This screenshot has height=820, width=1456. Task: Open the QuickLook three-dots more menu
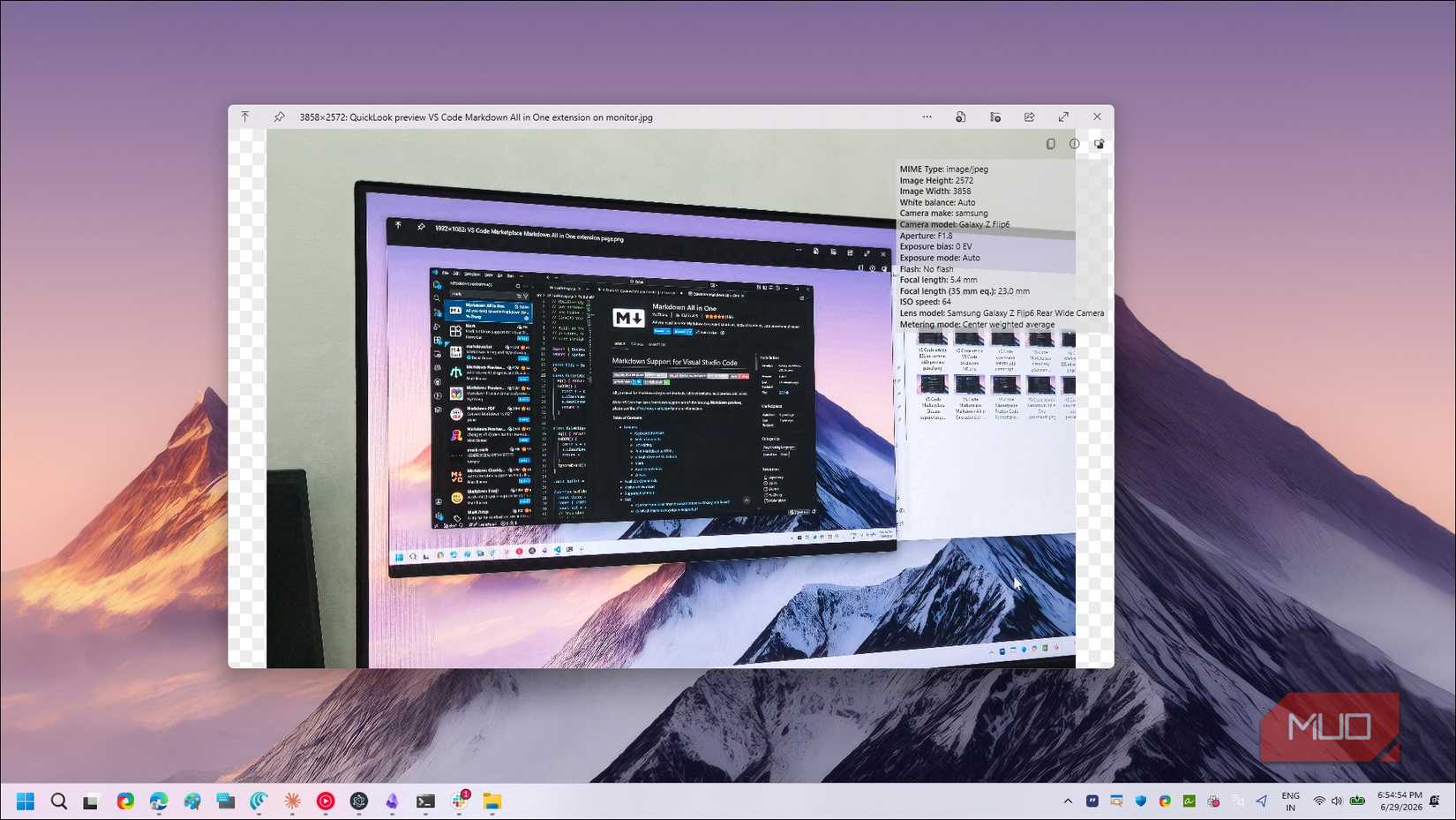point(927,117)
